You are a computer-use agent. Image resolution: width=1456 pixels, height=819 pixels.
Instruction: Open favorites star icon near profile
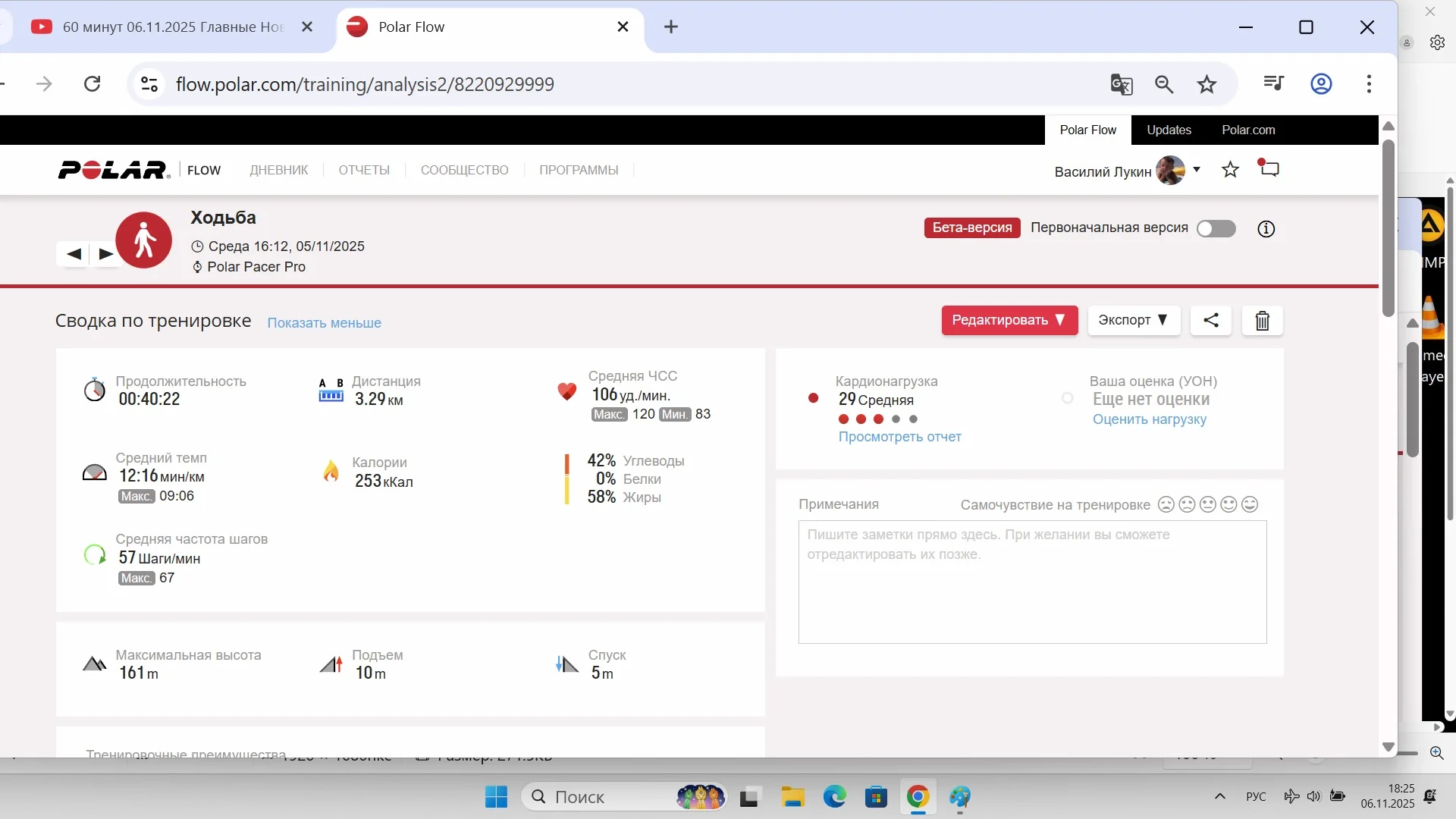point(1230,170)
